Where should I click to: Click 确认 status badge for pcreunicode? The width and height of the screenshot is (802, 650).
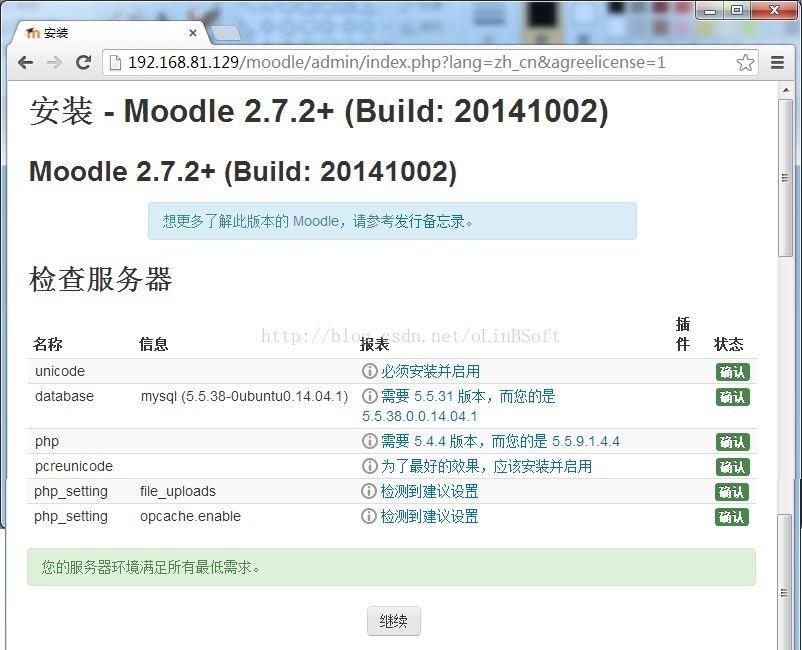point(732,467)
